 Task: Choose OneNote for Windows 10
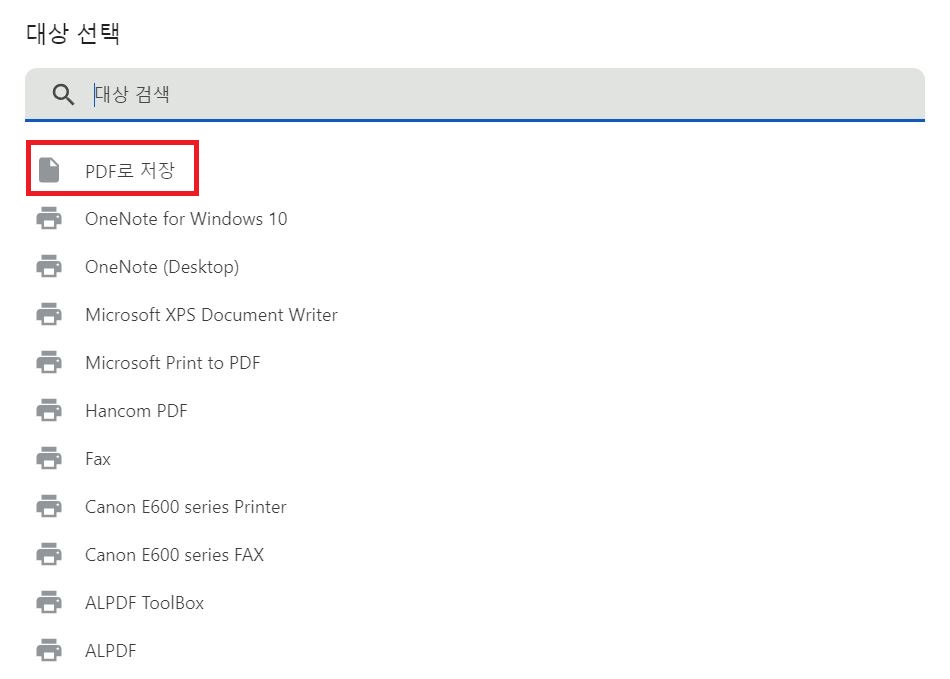[x=186, y=219]
